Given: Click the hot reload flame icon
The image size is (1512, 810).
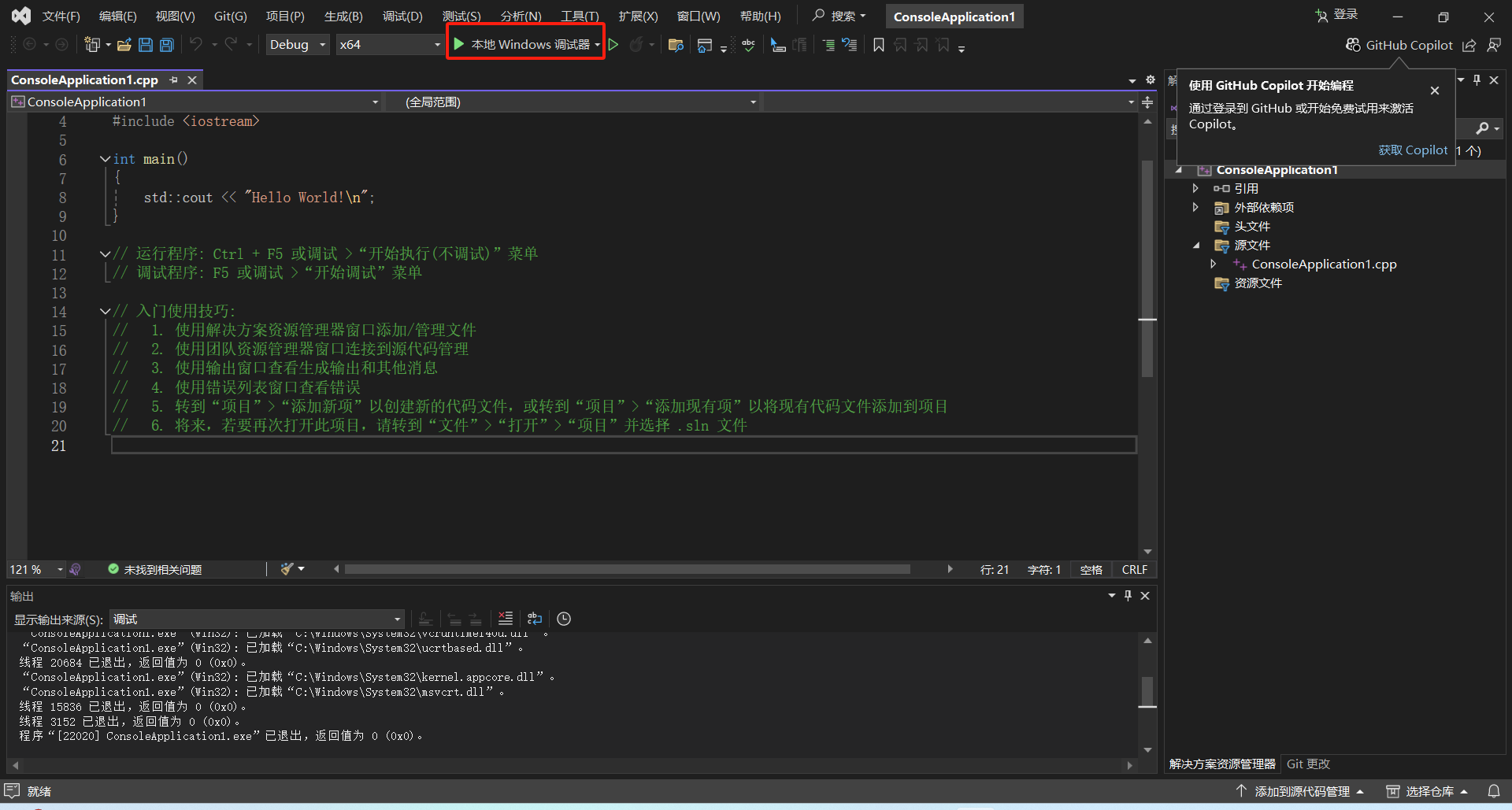Looking at the screenshot, I should click(636, 45).
